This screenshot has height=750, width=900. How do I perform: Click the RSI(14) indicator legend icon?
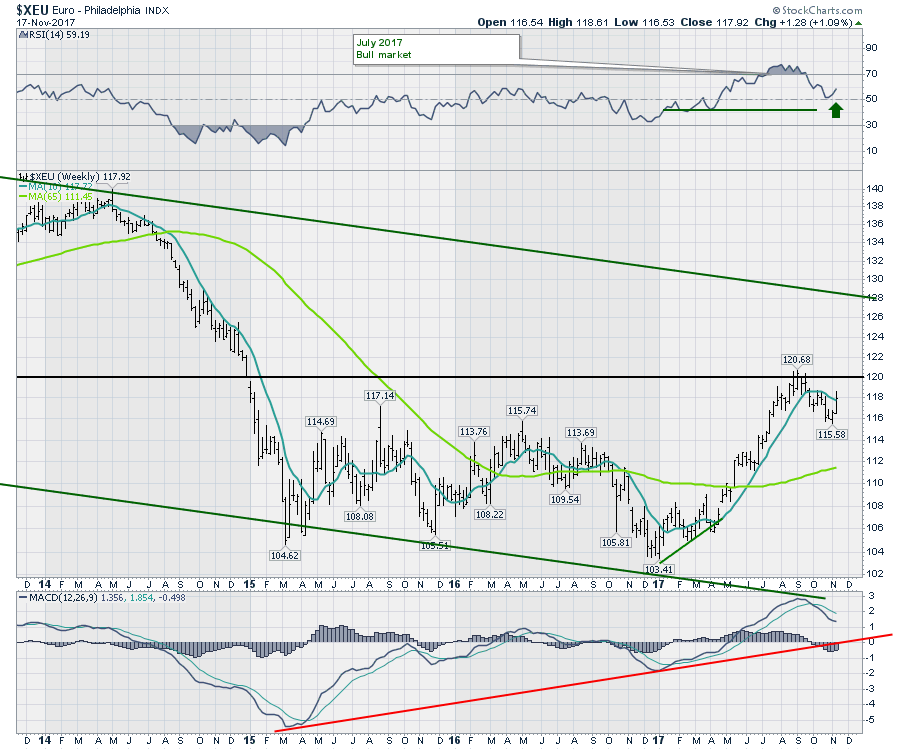[22, 36]
